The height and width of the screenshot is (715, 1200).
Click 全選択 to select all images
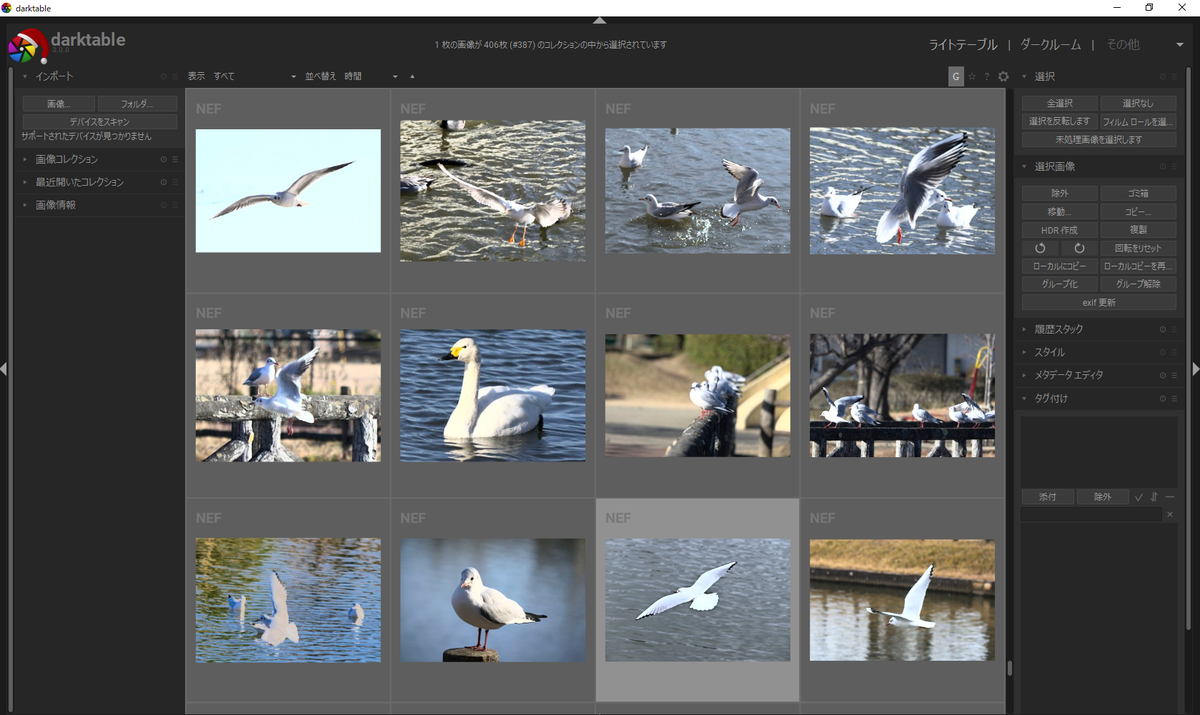1060,103
